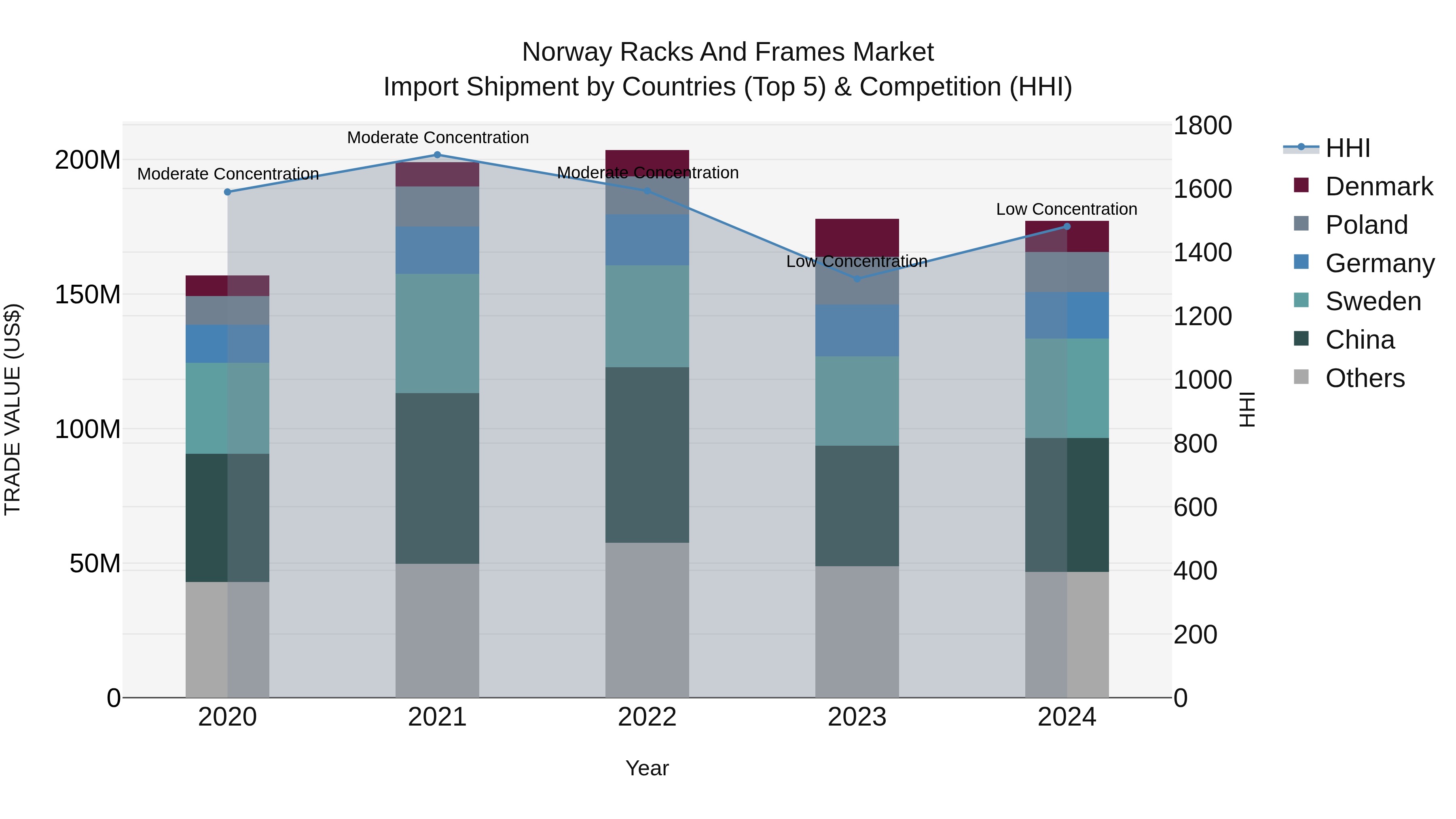Click the Sweden segment of the 2023 bar
The height and width of the screenshot is (819, 1456).
click(857, 401)
